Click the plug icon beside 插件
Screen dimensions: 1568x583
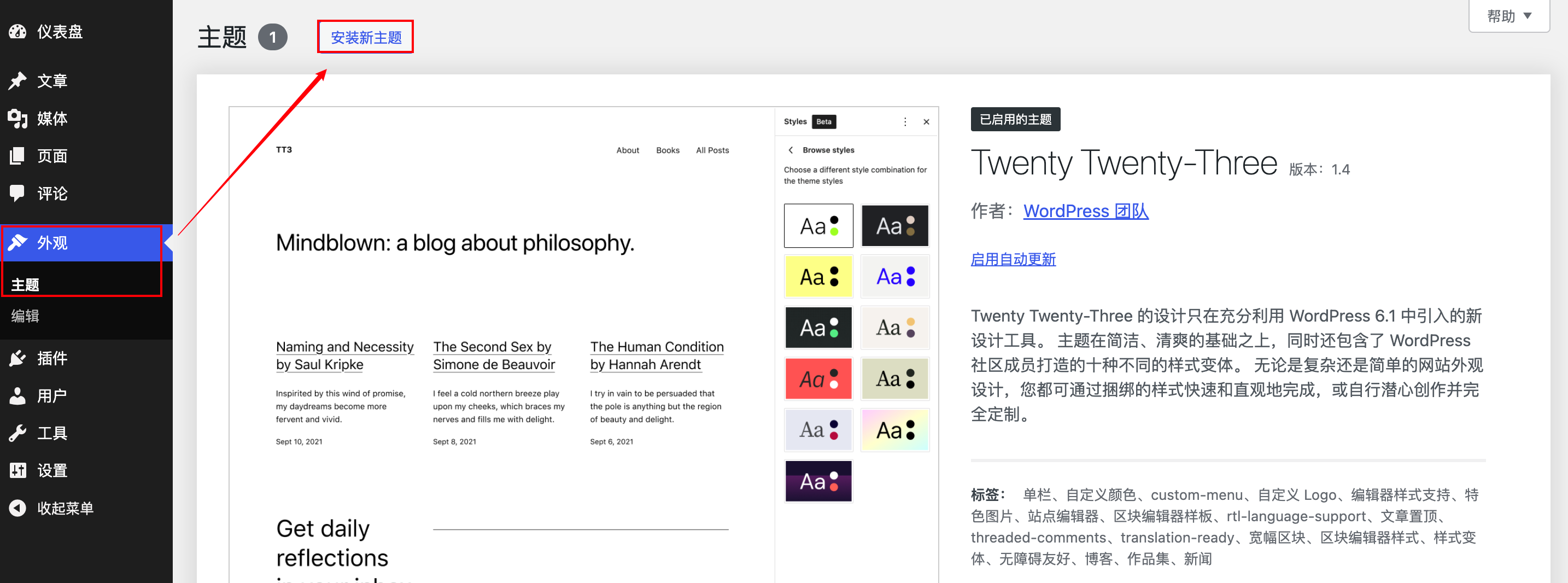pyautogui.click(x=17, y=358)
